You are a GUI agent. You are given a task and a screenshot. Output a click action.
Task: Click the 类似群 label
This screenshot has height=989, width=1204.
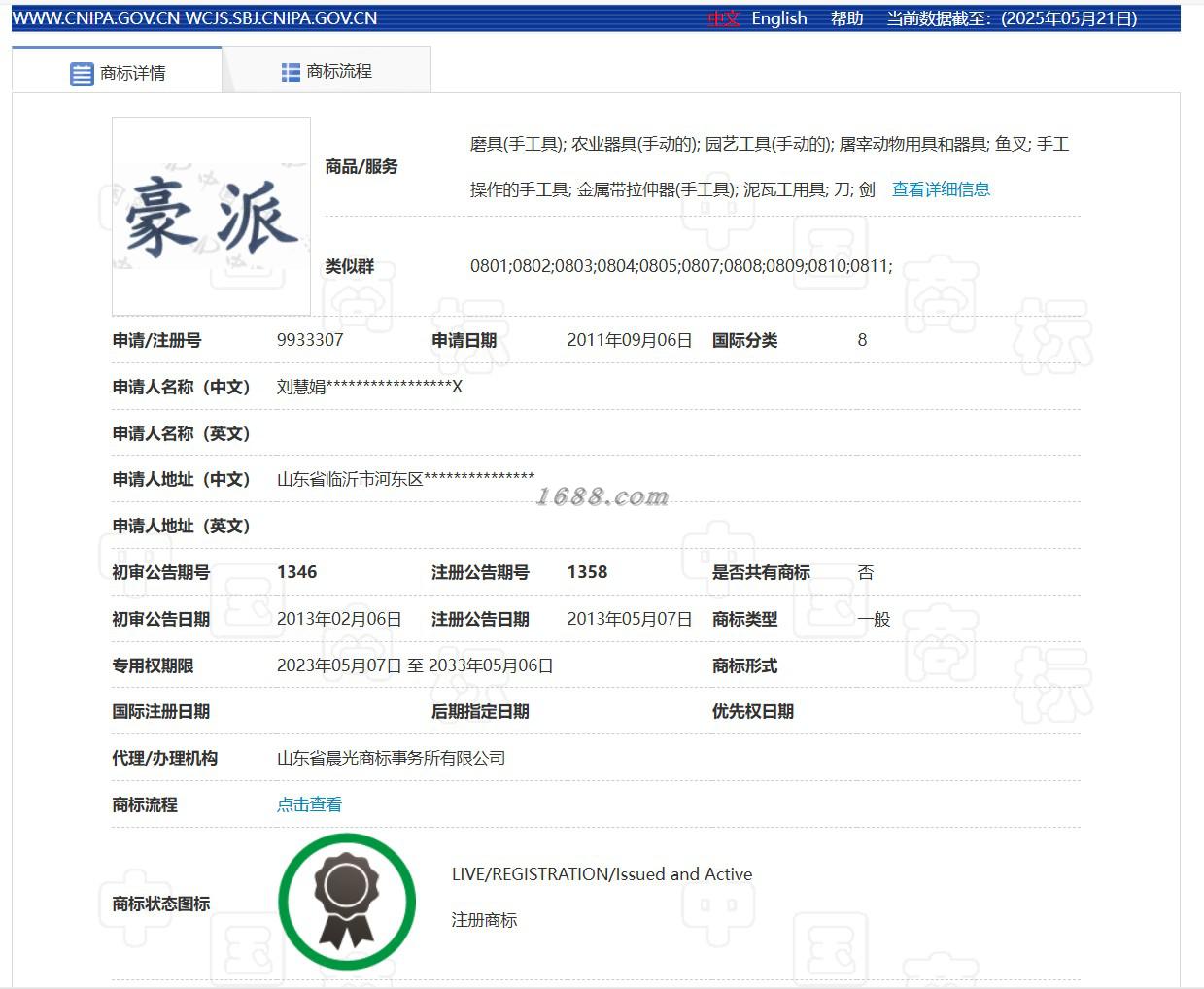coord(350,266)
